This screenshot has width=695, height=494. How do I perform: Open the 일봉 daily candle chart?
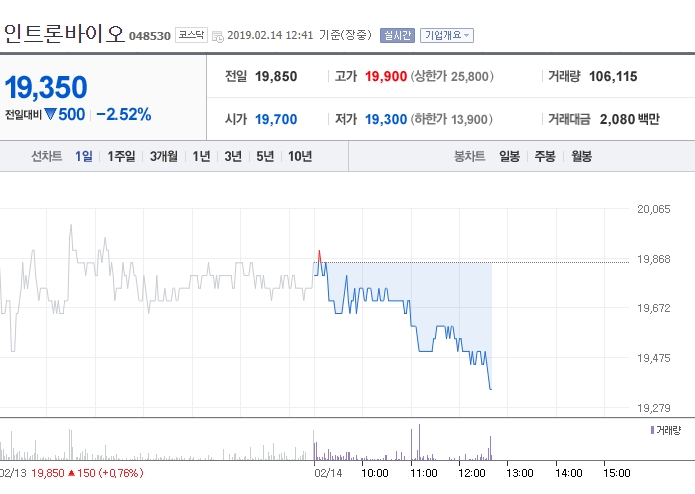(509, 156)
